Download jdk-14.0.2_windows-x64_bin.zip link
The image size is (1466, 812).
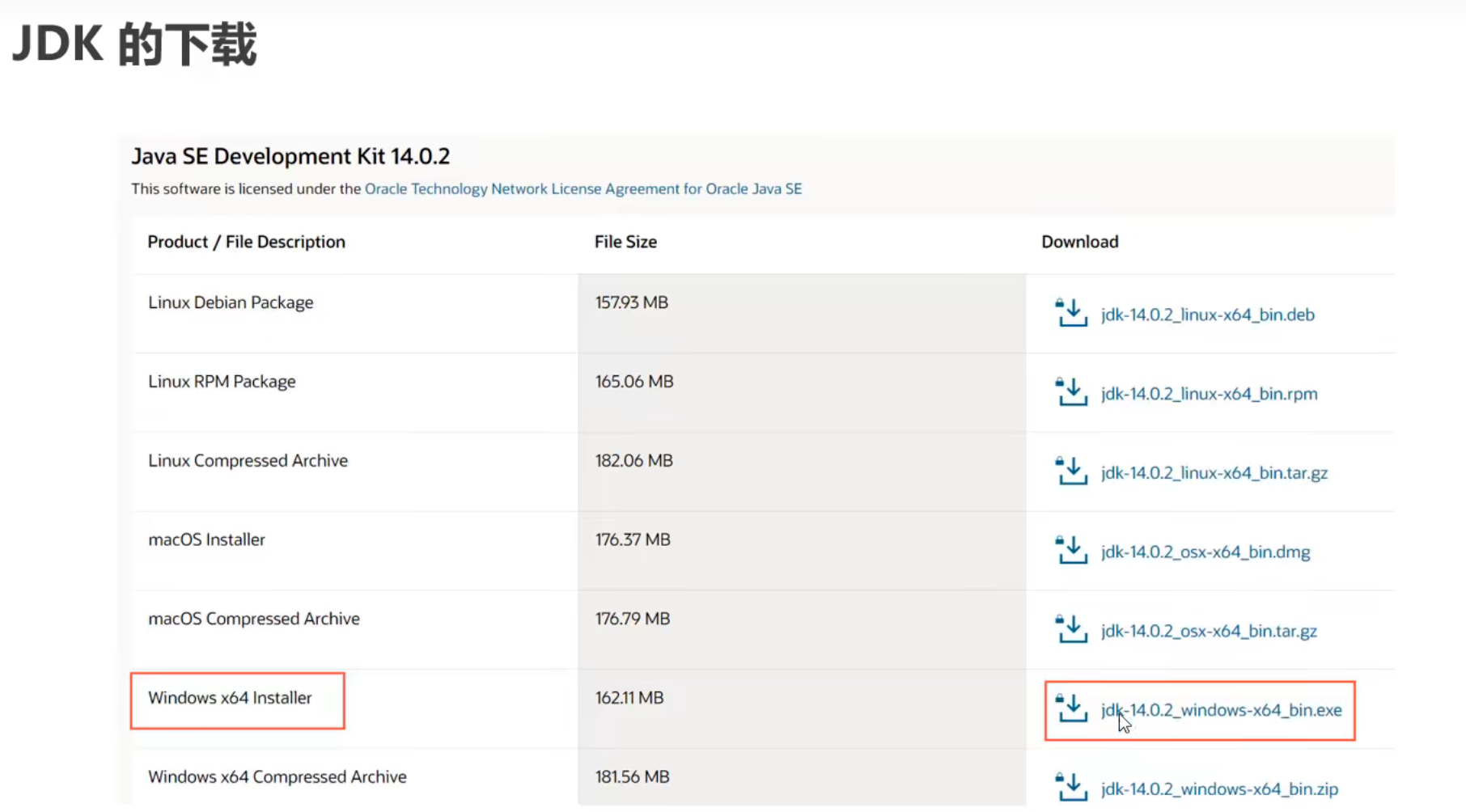point(1220,789)
